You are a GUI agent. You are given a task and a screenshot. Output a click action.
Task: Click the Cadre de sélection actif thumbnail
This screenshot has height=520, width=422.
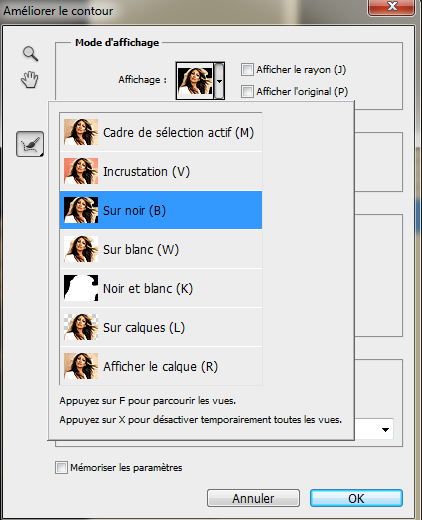click(81, 132)
